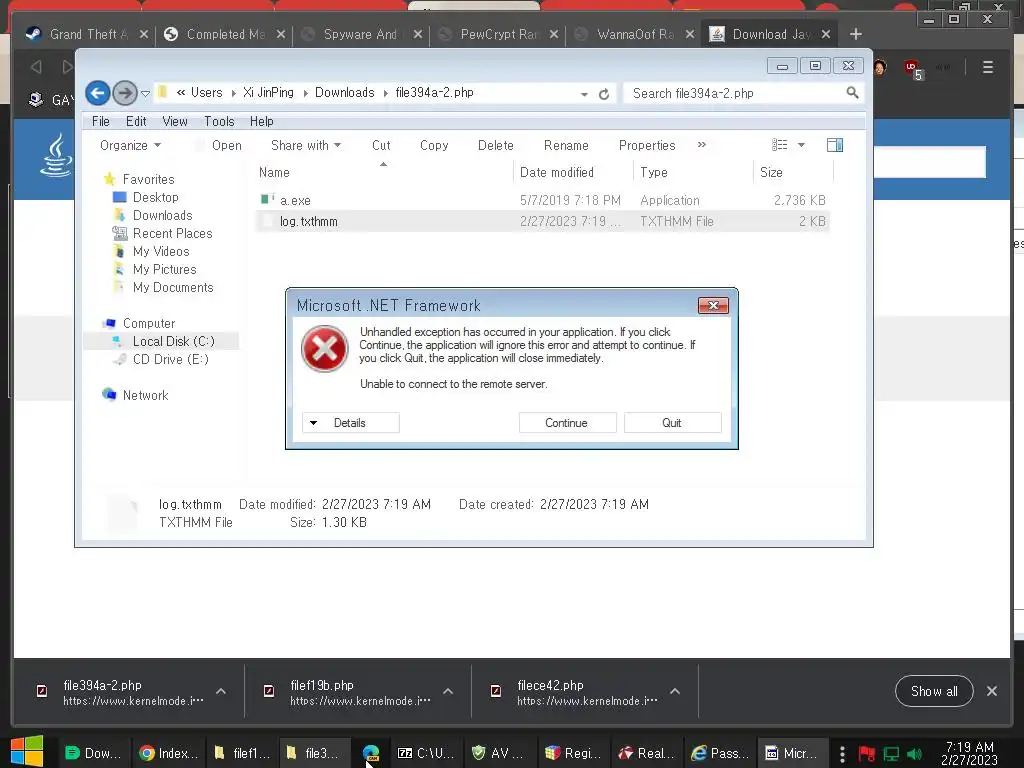Select the log.txthmm file
The height and width of the screenshot is (768, 1024).
click(542, 221)
